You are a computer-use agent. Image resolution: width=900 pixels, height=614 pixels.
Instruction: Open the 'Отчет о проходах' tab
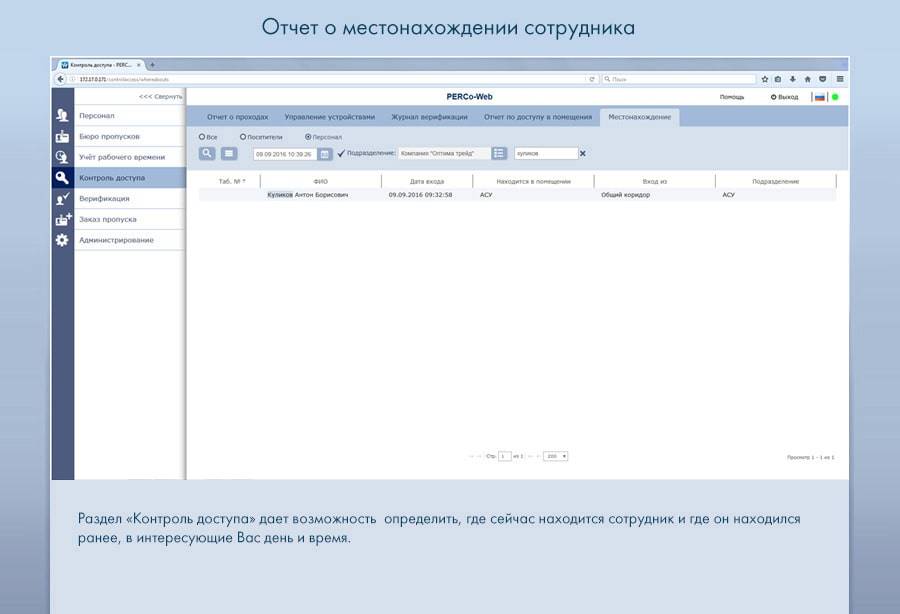[x=237, y=117]
